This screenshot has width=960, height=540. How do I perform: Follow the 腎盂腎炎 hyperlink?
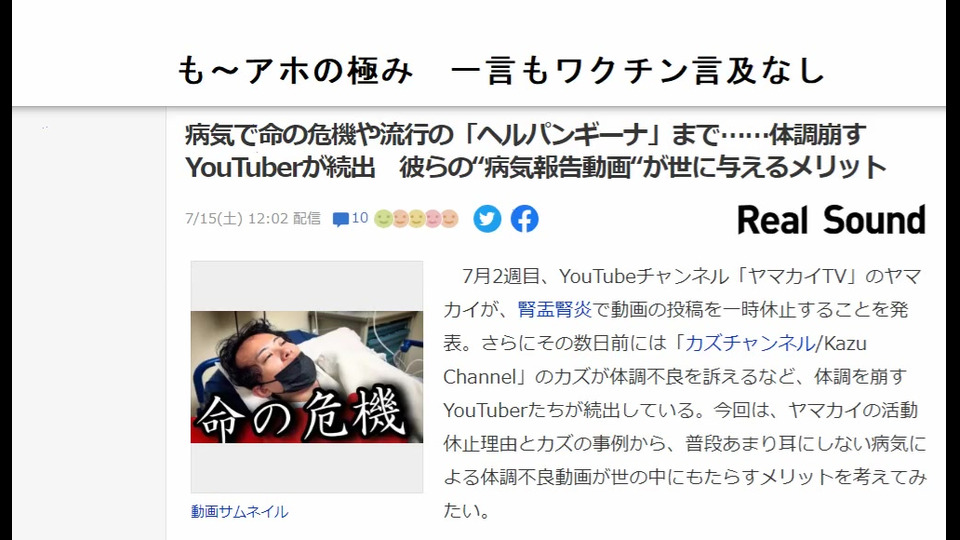point(555,309)
